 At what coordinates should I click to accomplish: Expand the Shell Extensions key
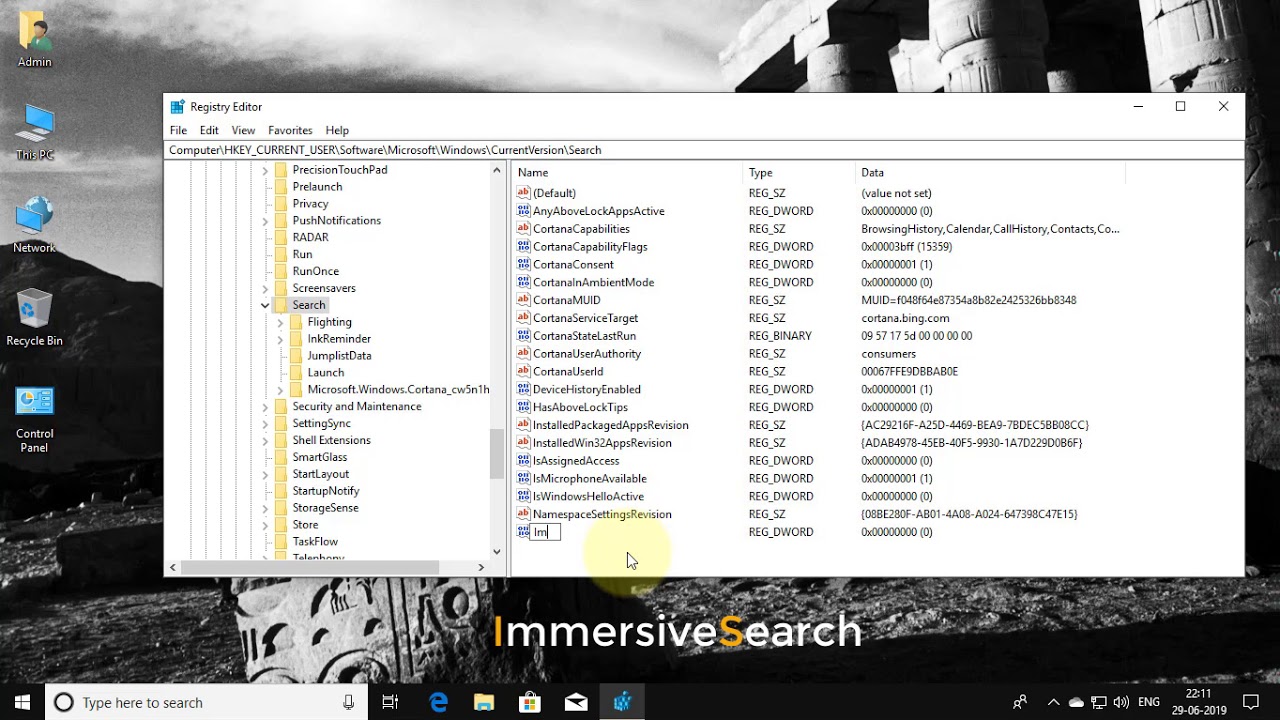pyautogui.click(x=265, y=440)
